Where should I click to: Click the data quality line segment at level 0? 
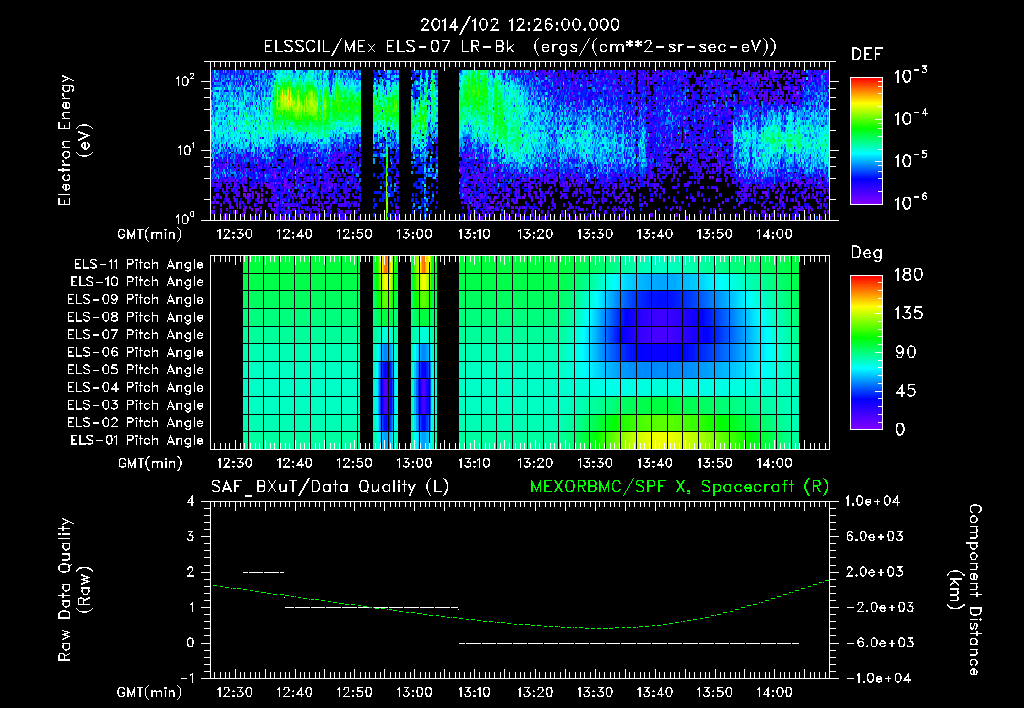[629, 643]
